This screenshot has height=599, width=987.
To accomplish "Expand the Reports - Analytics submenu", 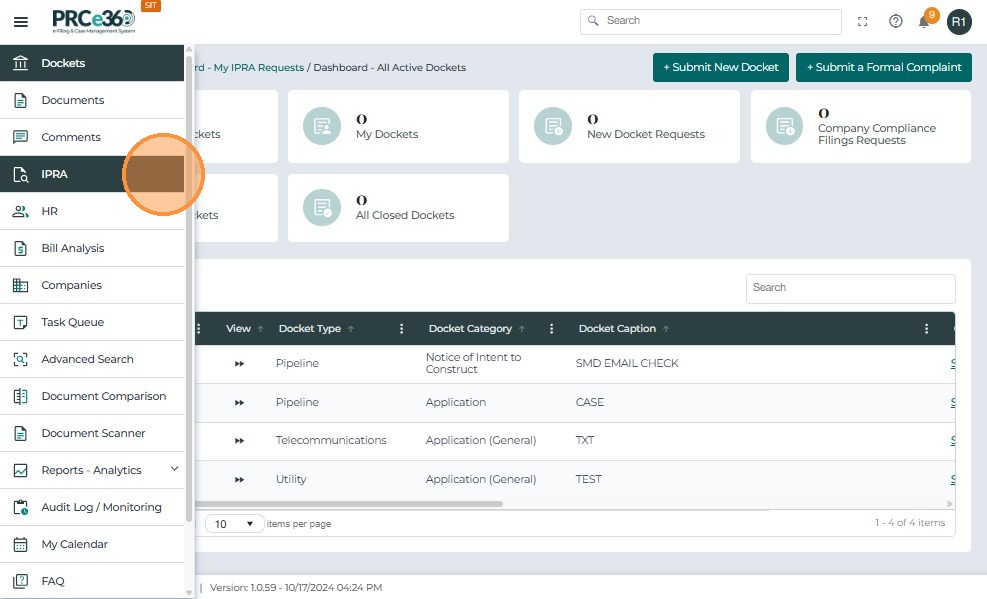I will (x=174, y=469).
